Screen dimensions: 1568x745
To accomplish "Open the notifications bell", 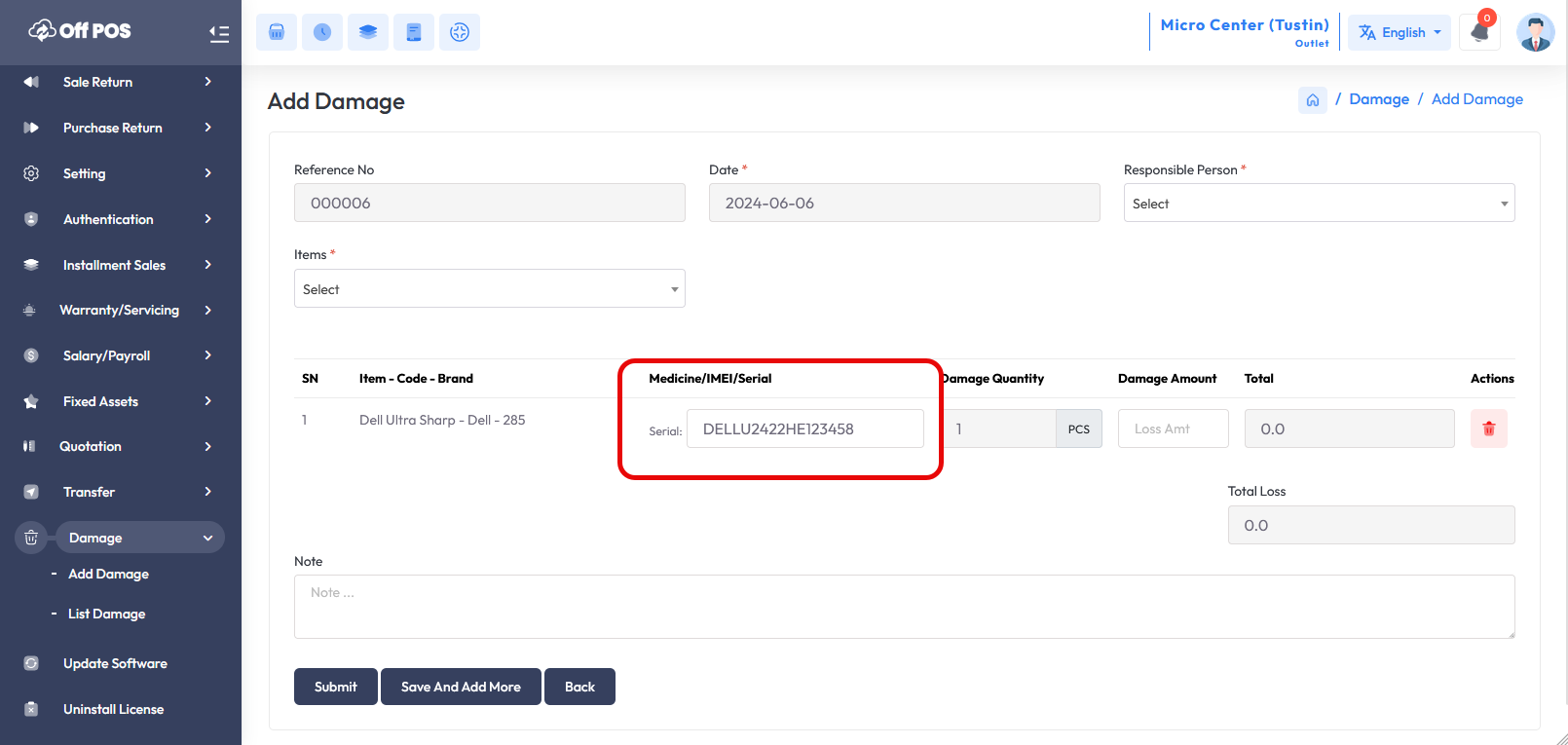I will 1479,32.
